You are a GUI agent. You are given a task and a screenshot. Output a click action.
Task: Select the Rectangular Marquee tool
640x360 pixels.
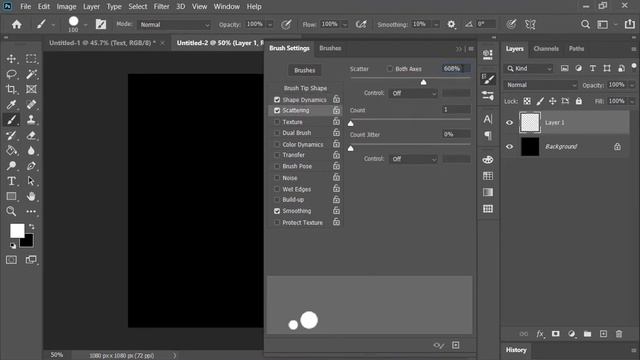(31, 59)
